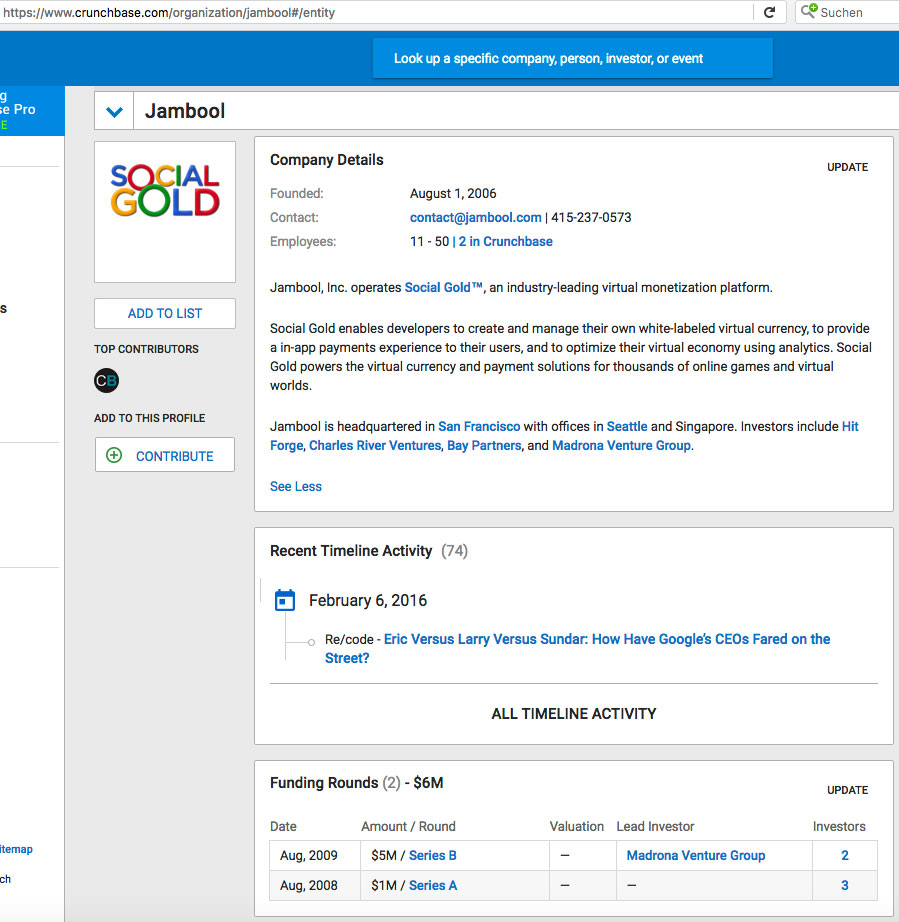This screenshot has height=922, width=899.
Task: Open the Series B funding round link
Action: click(x=433, y=856)
